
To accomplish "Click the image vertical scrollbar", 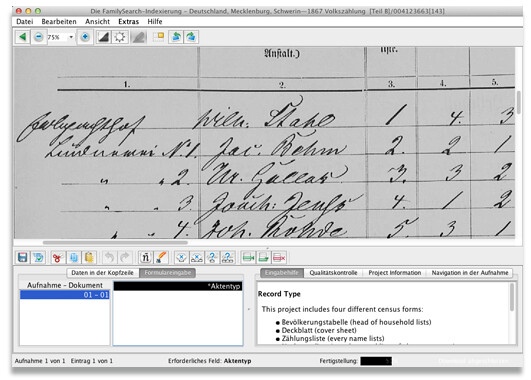I will click(518, 103).
